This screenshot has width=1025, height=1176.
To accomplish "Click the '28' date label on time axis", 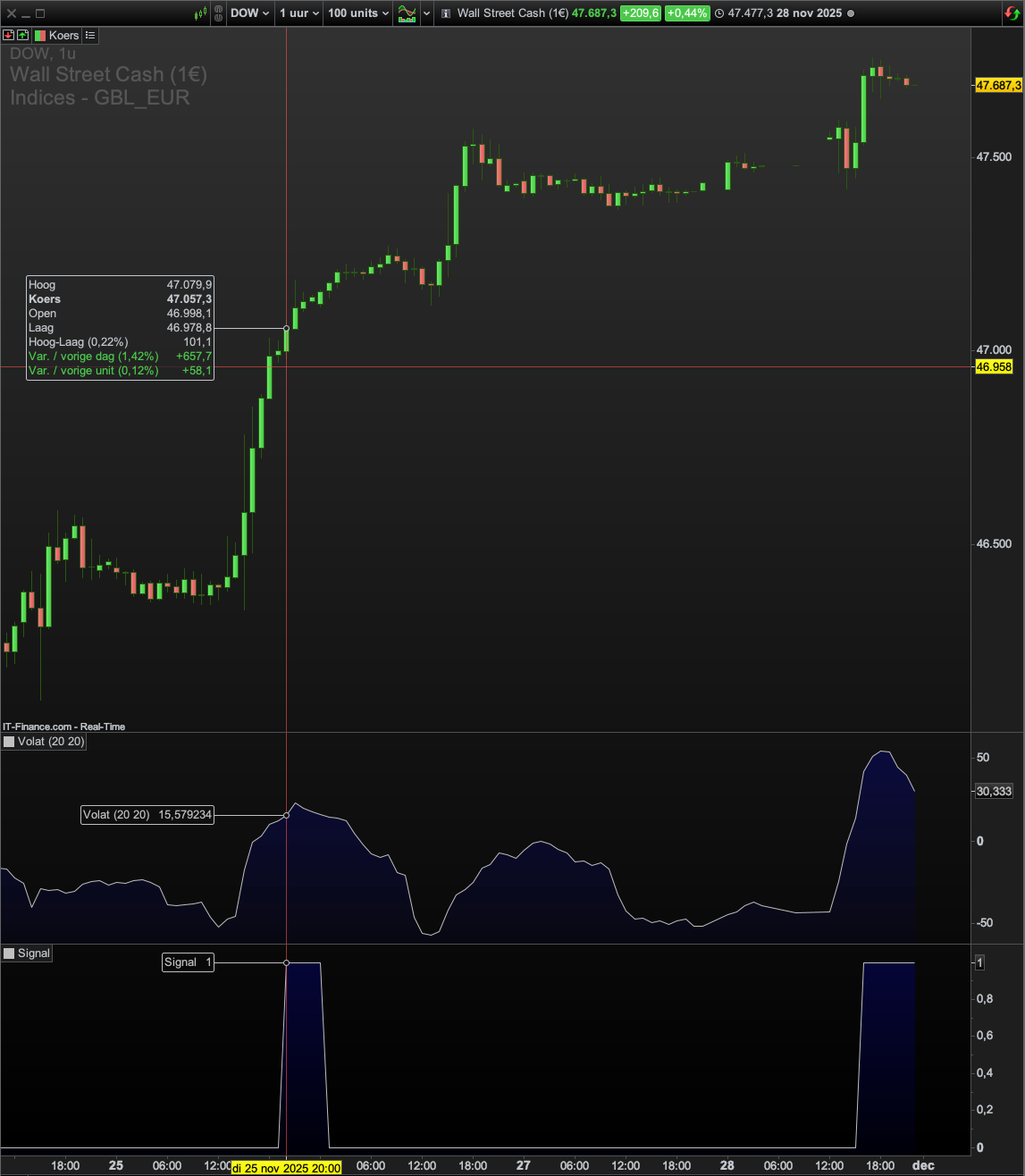I will point(727,1166).
